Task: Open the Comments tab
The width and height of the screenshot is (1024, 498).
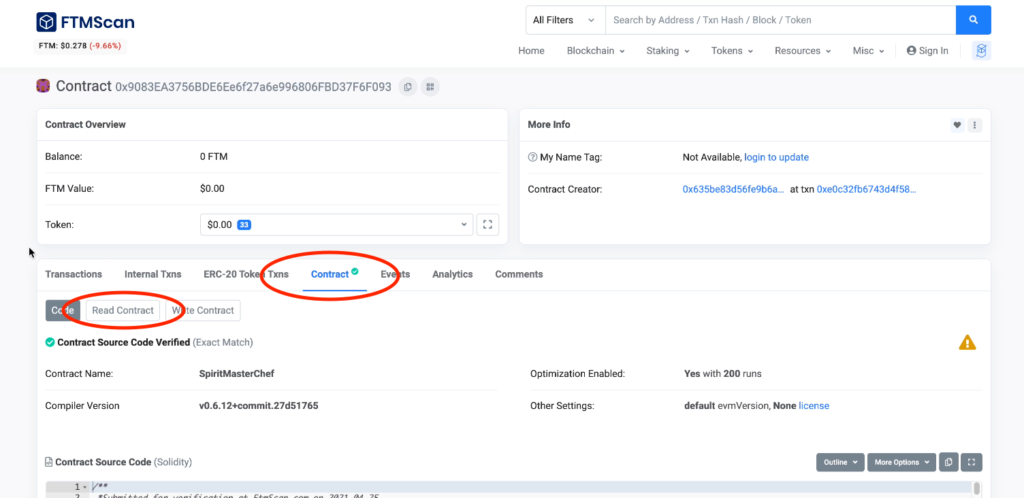Action: click(x=519, y=274)
